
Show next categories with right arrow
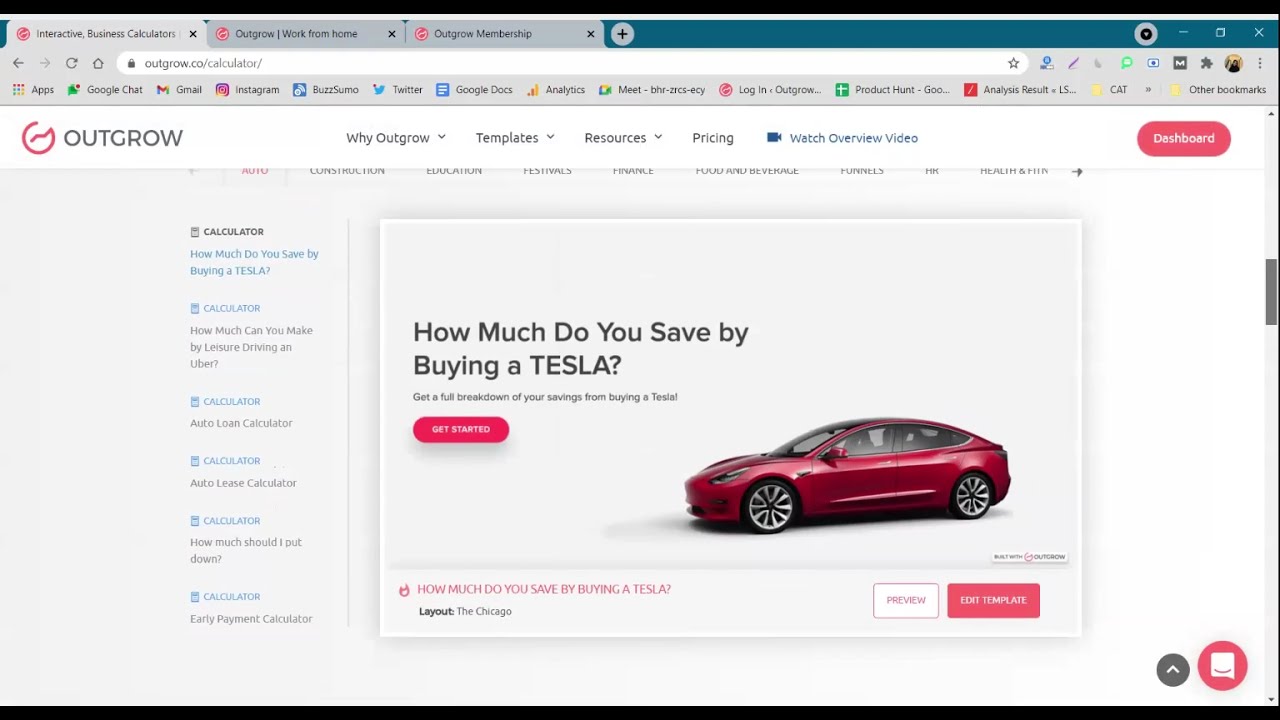pos(1077,172)
